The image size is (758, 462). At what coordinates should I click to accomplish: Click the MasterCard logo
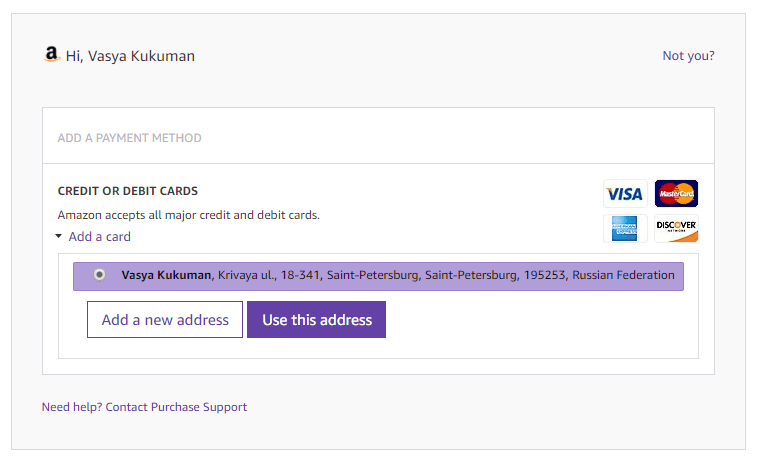click(676, 194)
